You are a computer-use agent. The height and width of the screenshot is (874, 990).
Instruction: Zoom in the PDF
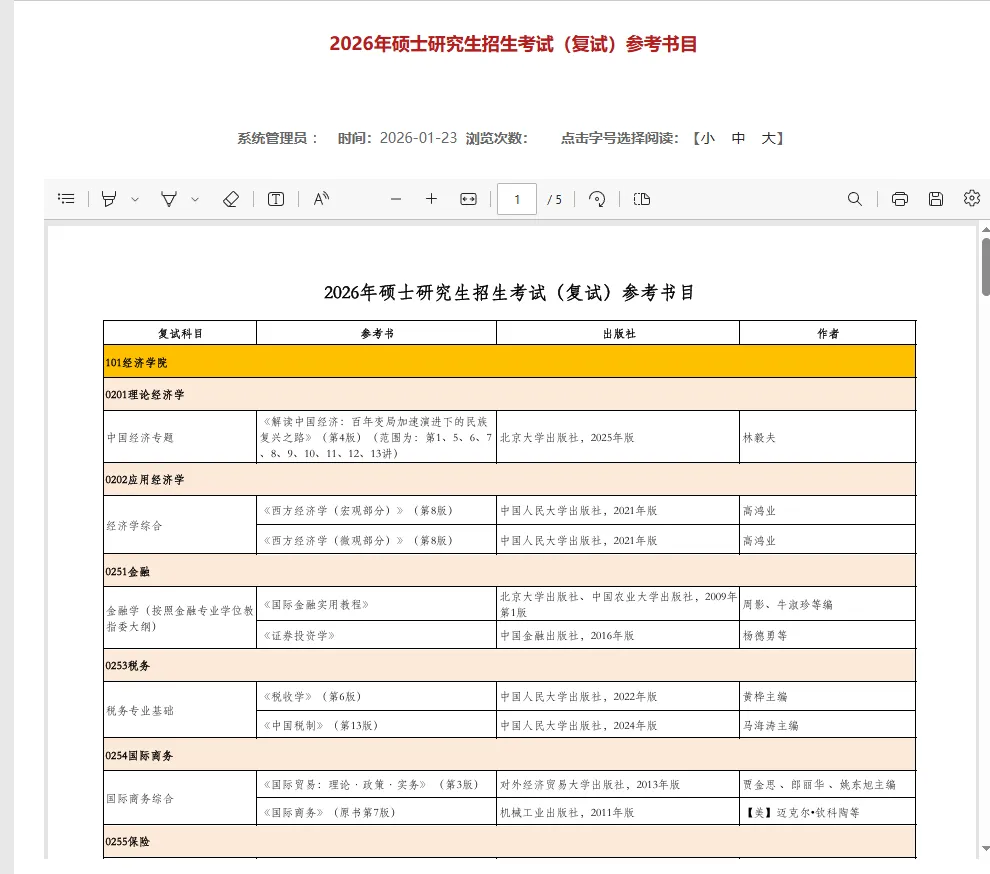point(431,199)
